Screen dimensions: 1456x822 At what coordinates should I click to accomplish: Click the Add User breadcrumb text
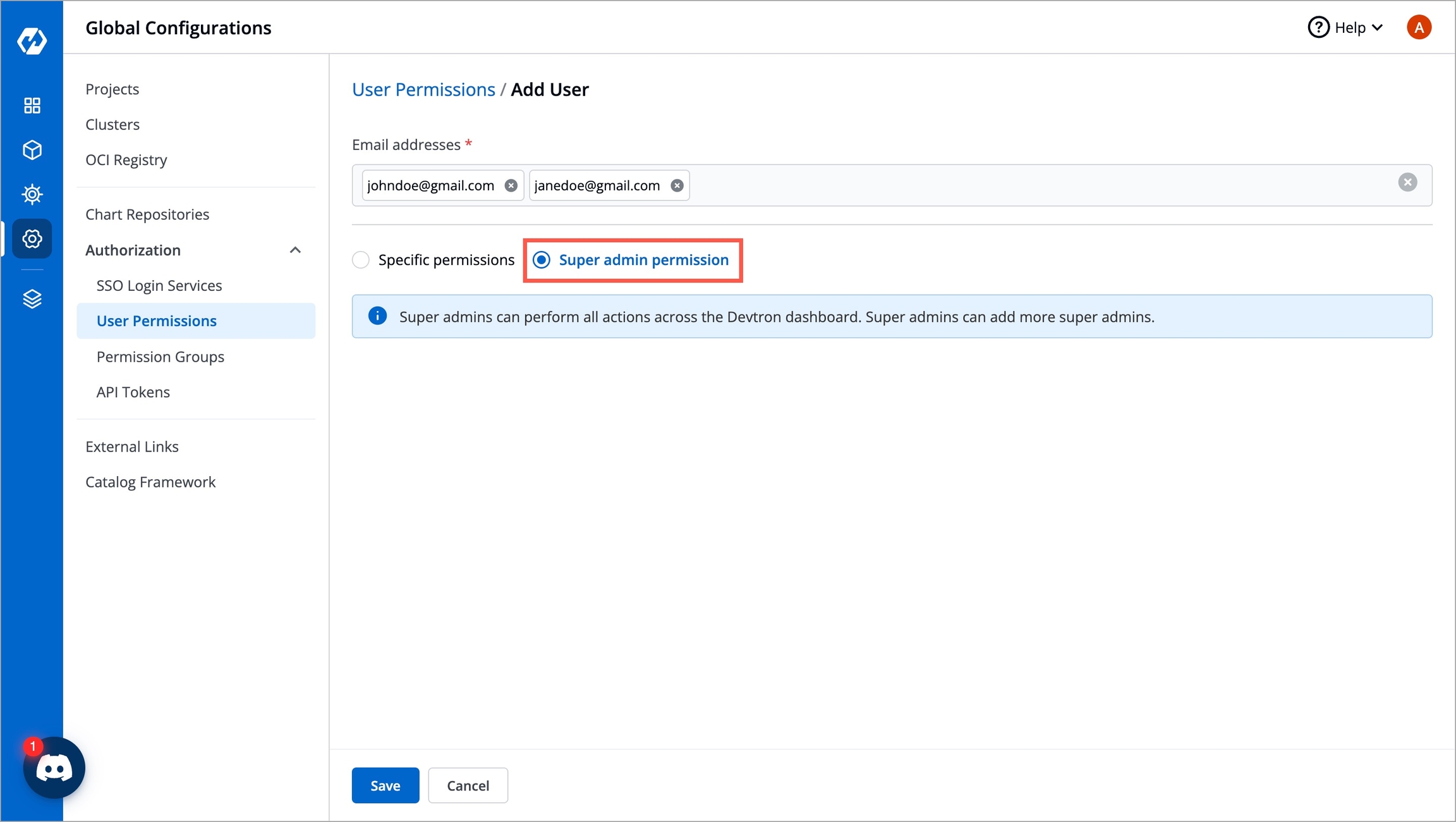pyautogui.click(x=550, y=89)
